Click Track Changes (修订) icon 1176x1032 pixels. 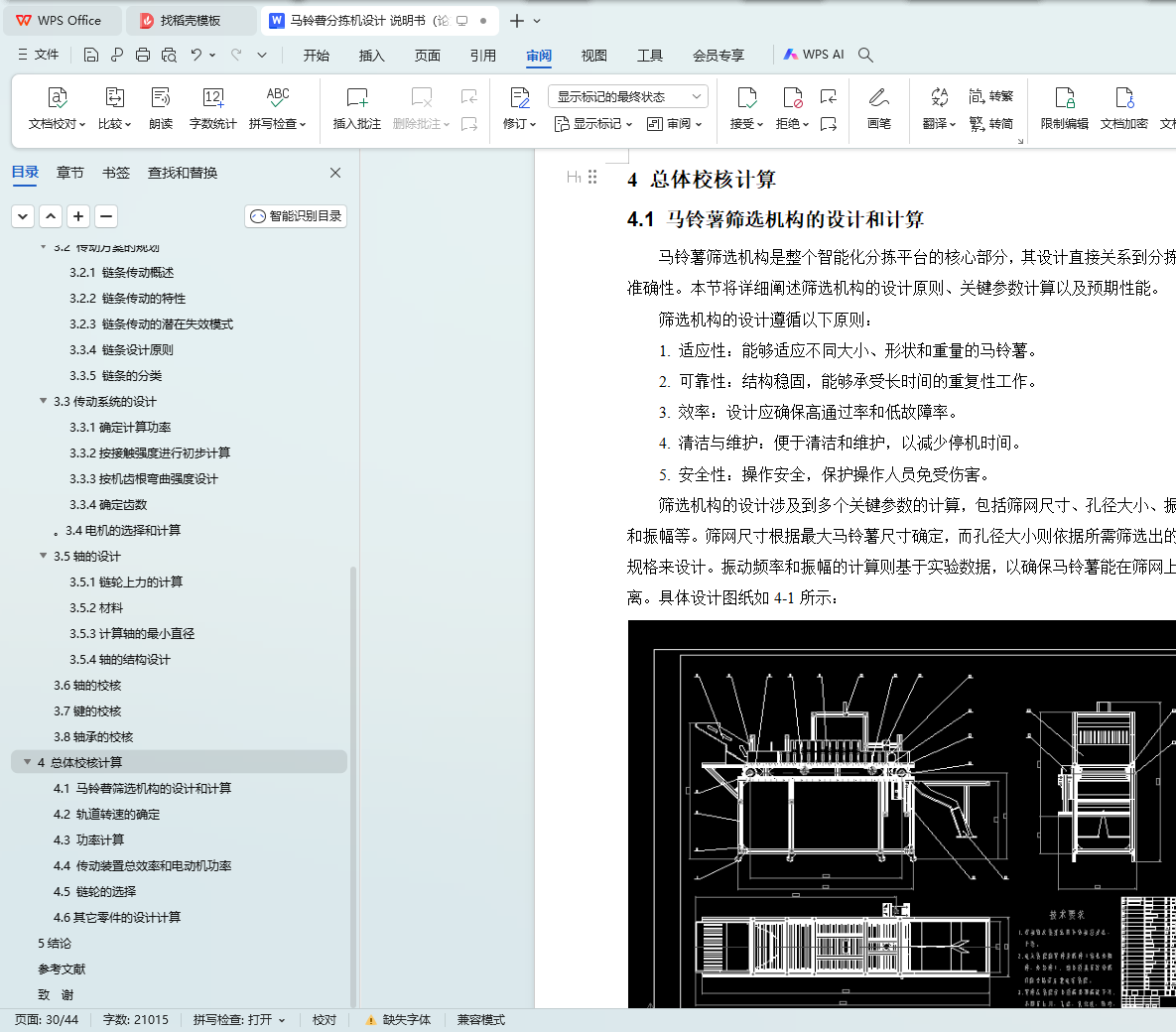coord(519,98)
